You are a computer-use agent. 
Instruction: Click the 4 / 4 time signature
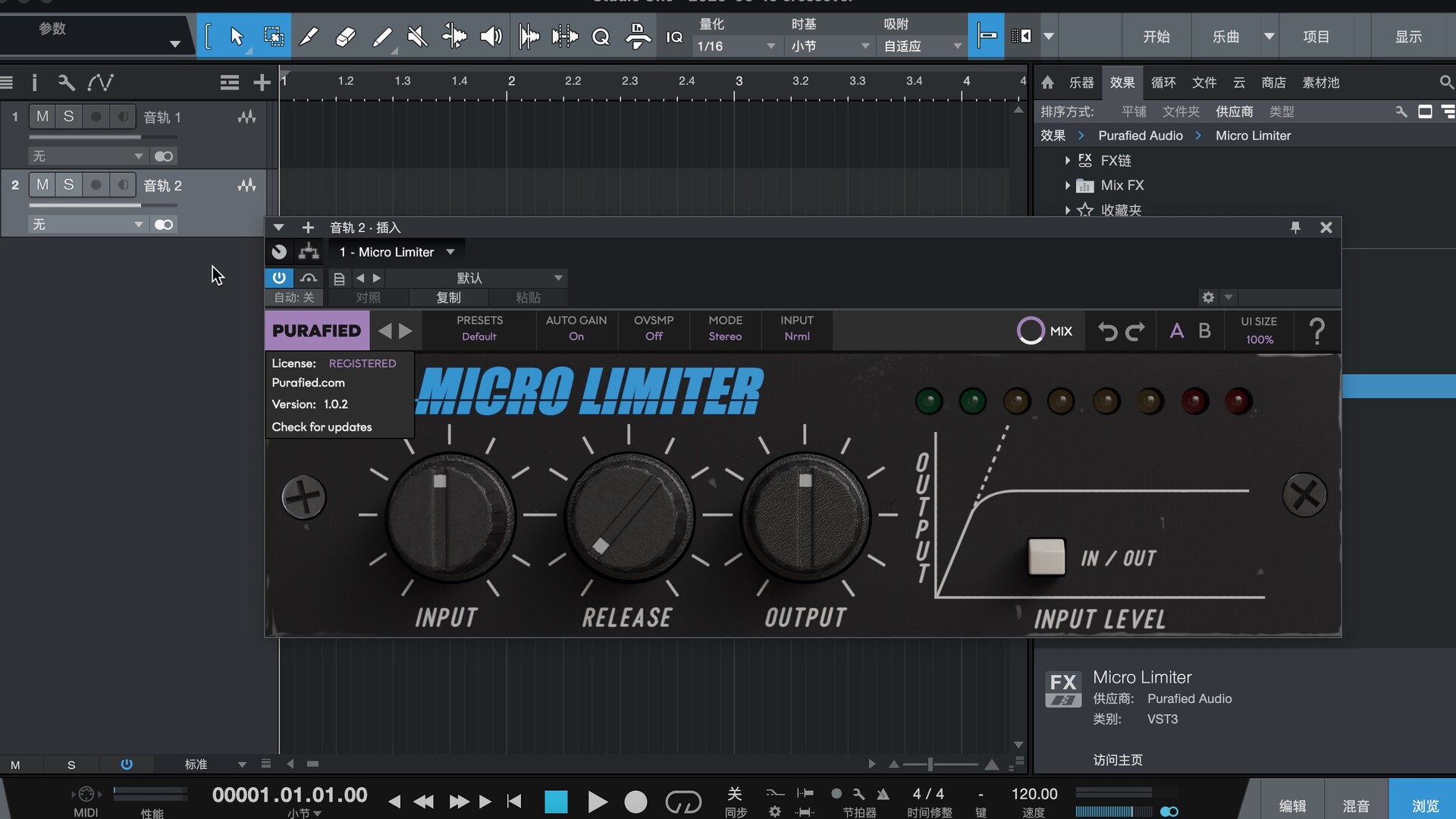[x=928, y=794]
